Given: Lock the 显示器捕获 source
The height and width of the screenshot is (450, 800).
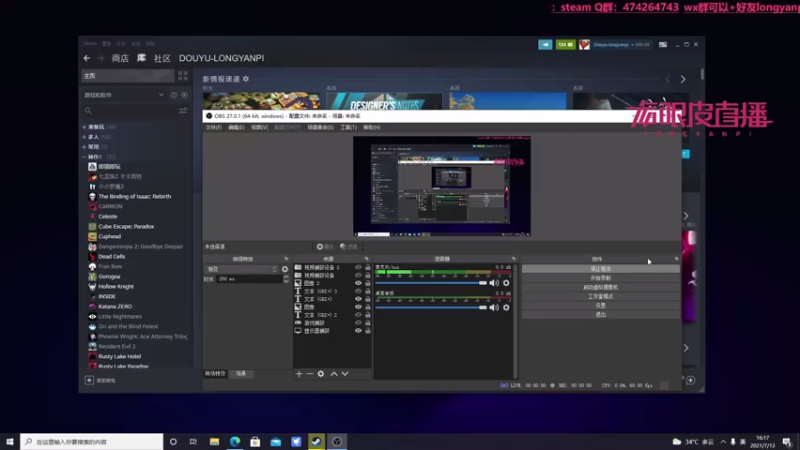Looking at the screenshot, I should click(367, 331).
